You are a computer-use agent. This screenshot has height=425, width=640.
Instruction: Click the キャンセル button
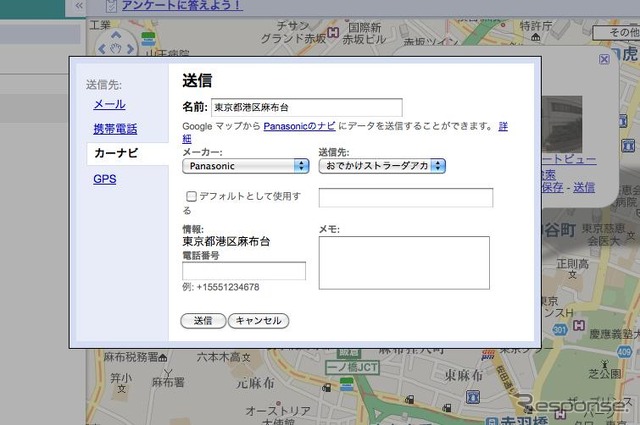[x=258, y=320]
